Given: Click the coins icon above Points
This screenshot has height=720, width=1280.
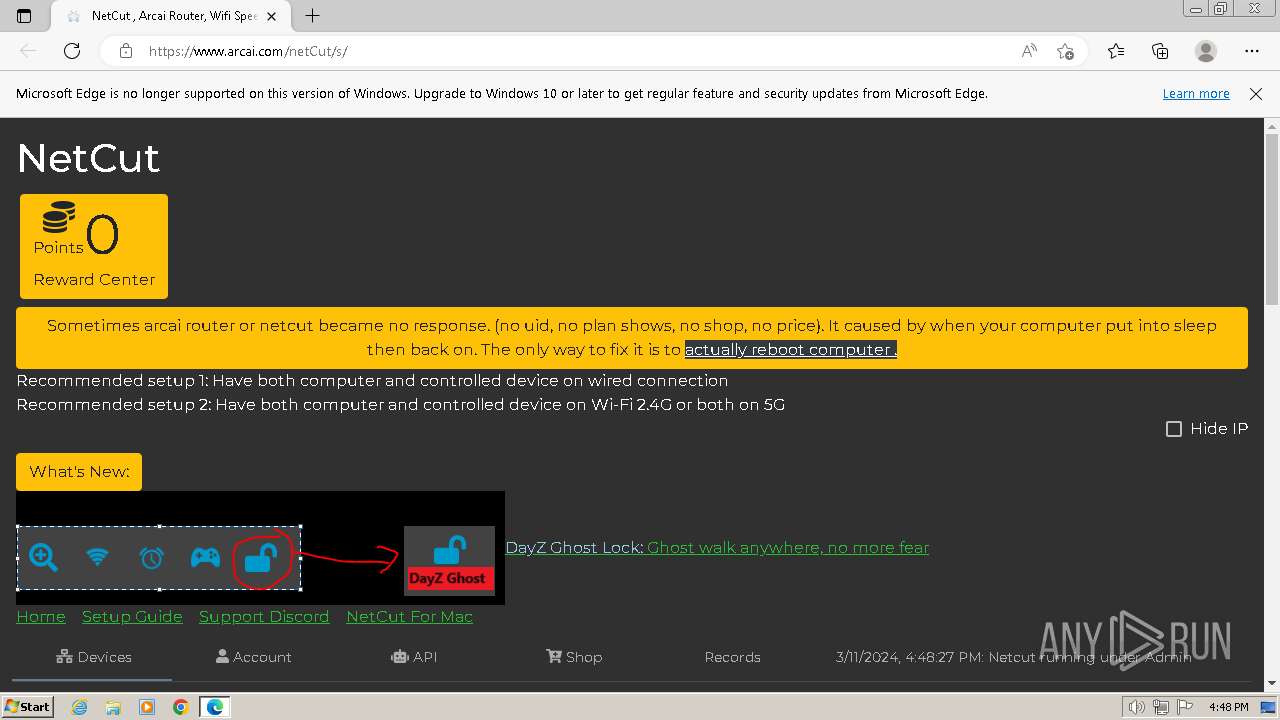Looking at the screenshot, I should tap(59, 217).
